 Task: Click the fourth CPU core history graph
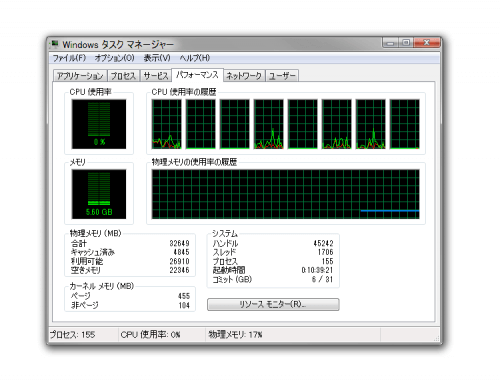[269, 124]
